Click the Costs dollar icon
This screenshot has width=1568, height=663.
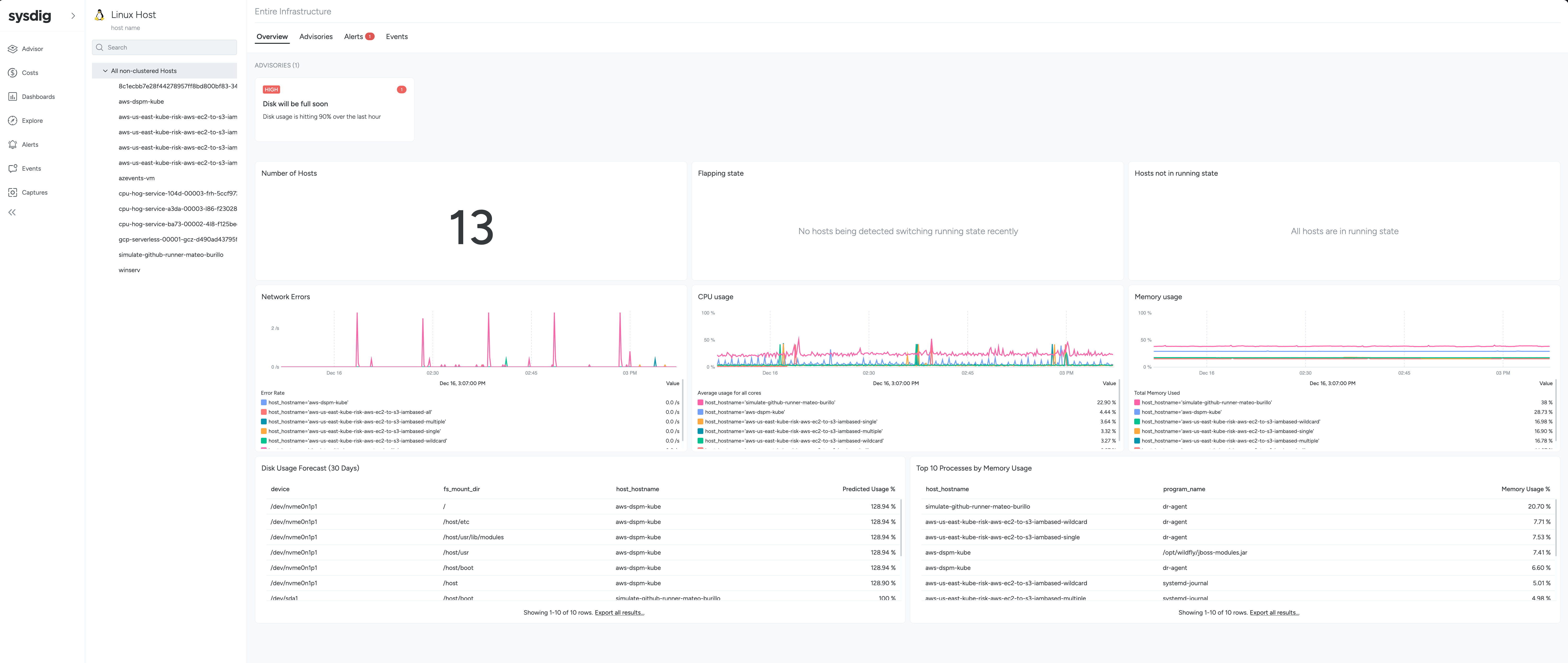(12, 73)
